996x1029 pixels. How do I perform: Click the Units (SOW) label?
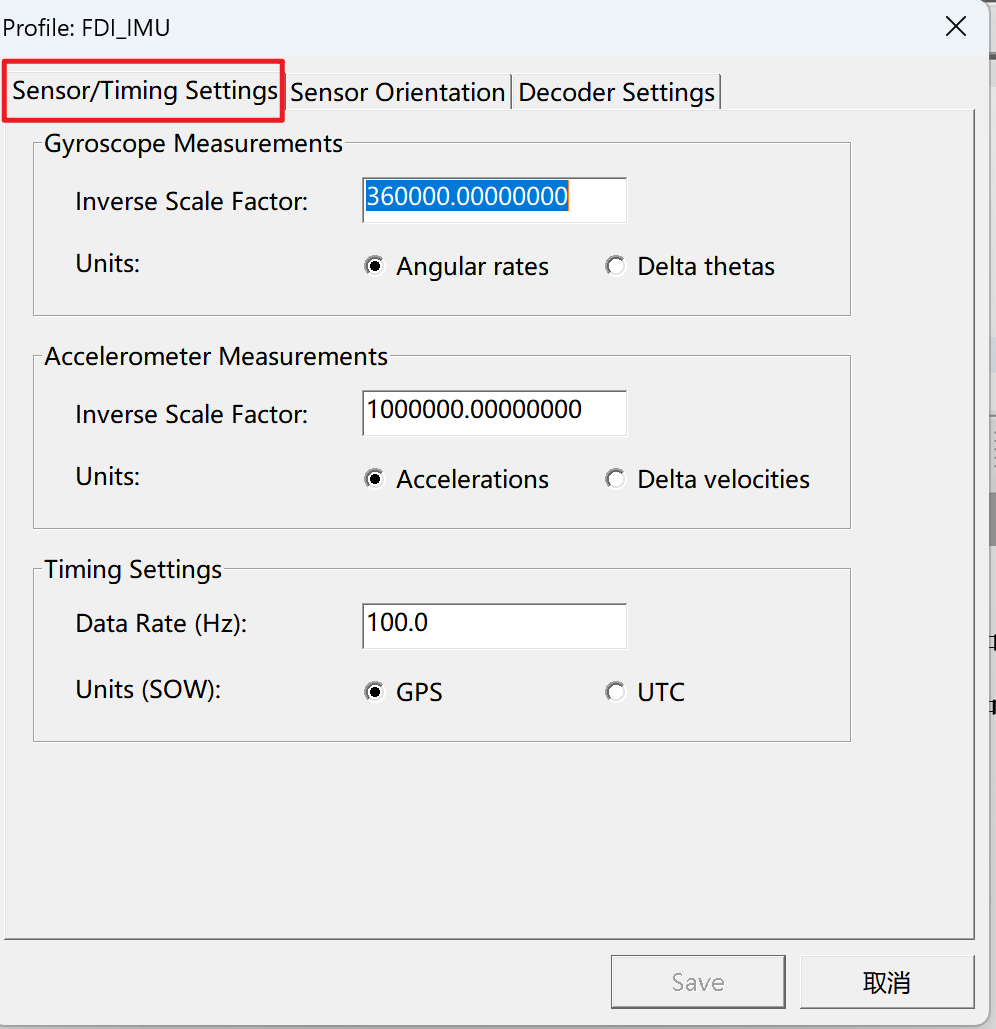(148, 690)
